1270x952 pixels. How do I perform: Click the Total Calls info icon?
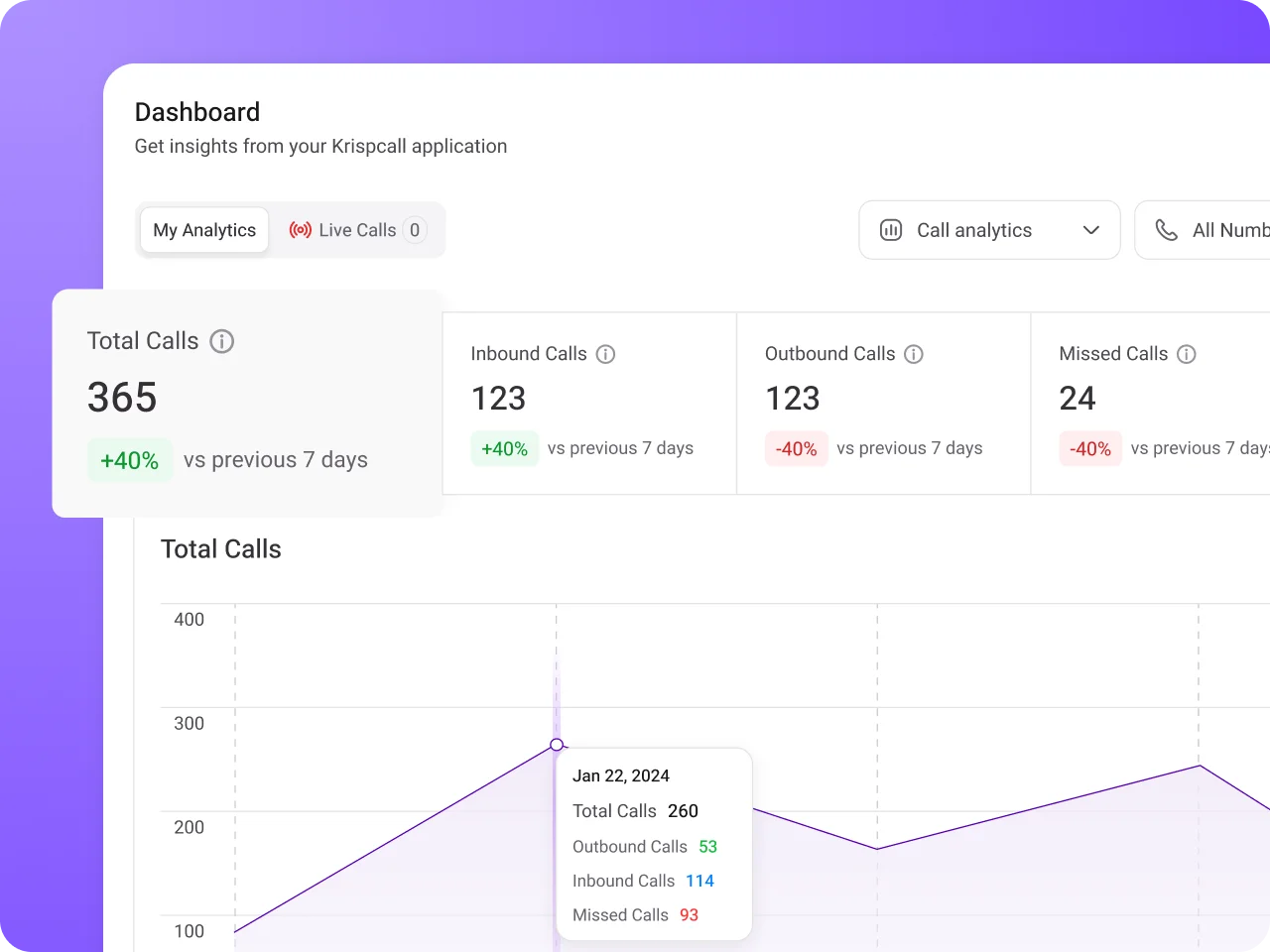(222, 341)
